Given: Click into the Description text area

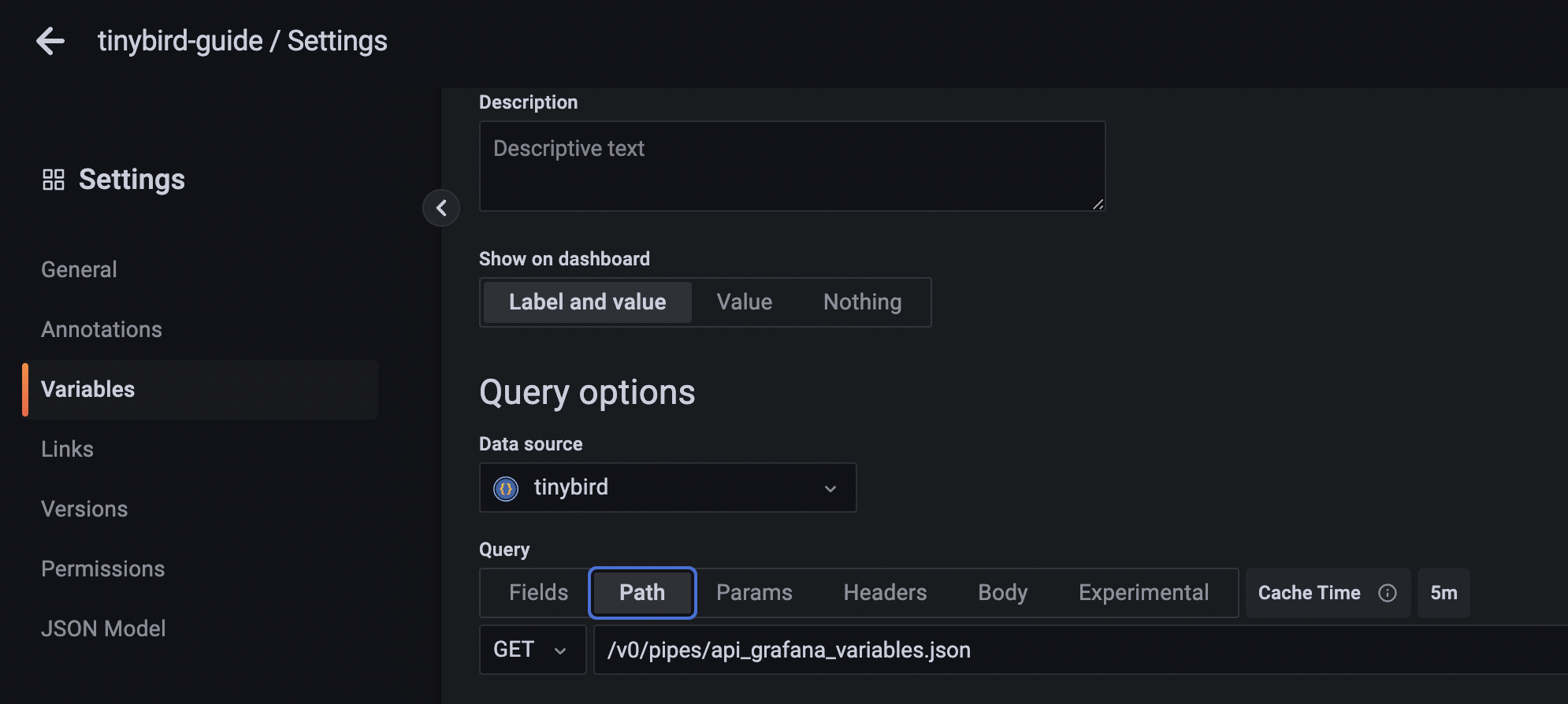Looking at the screenshot, I should 792,166.
